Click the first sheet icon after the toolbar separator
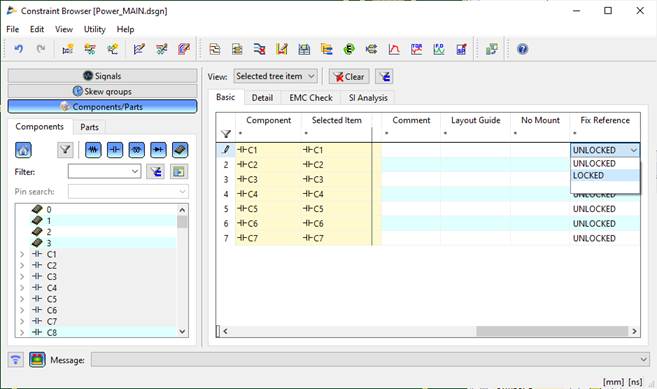 (x=215, y=49)
